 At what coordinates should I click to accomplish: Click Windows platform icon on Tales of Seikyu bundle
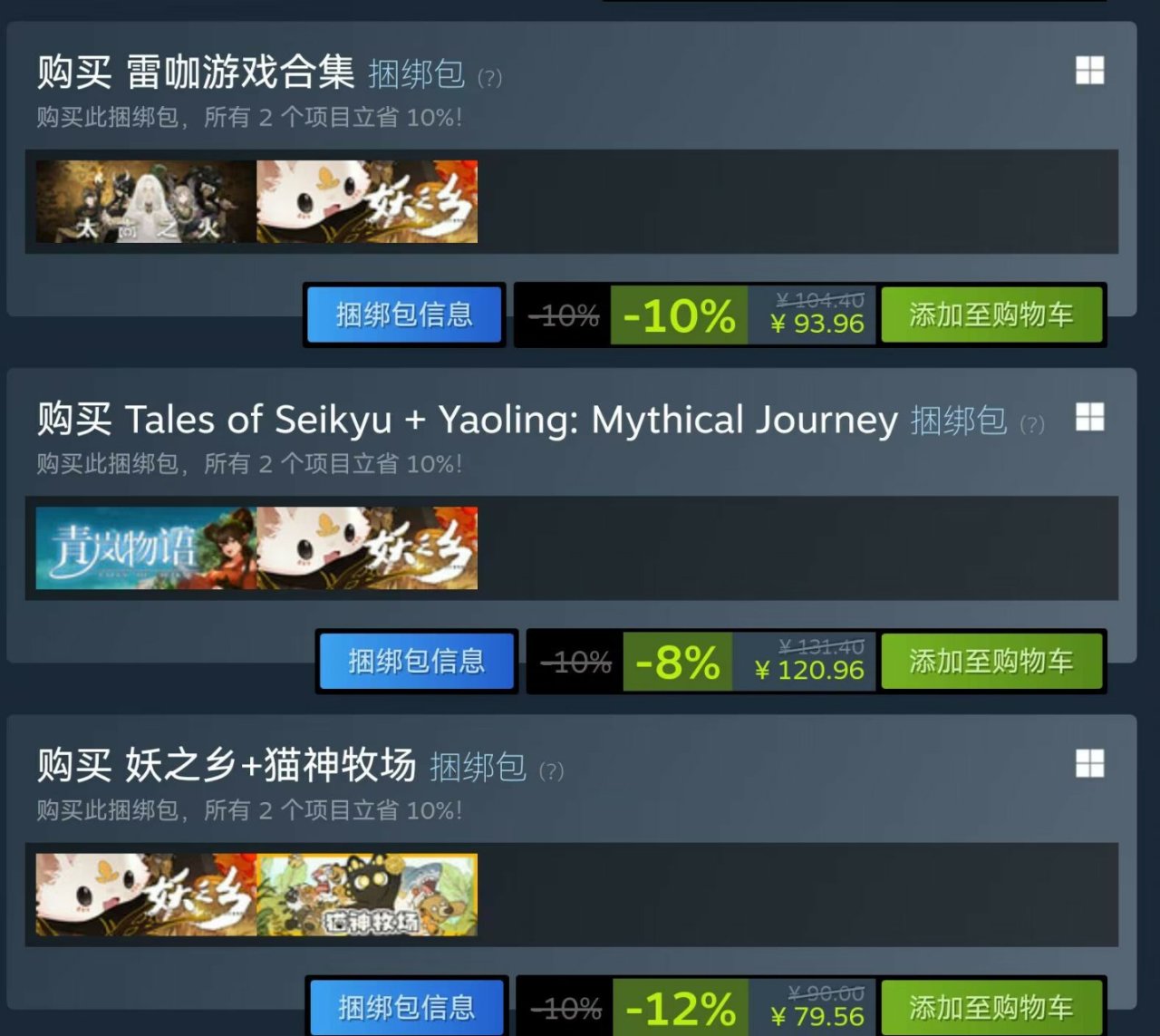coord(1089,417)
